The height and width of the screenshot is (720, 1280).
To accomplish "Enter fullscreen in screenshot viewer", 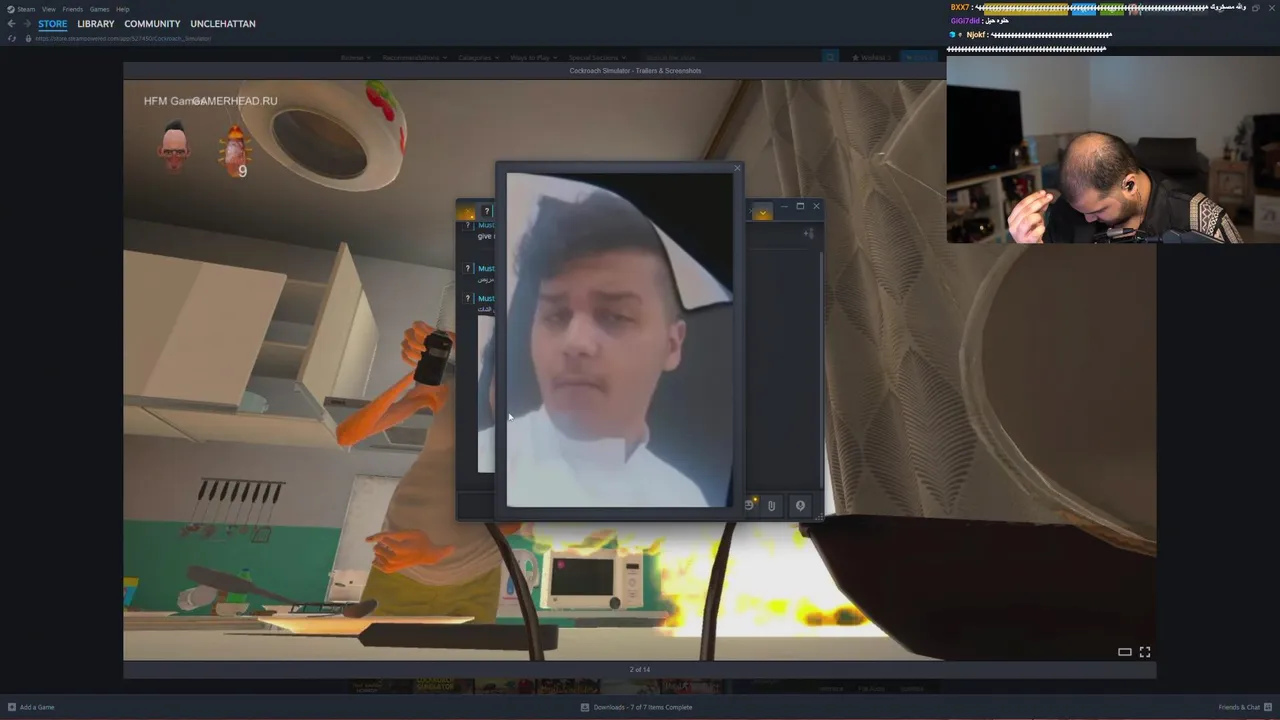I will pos(1145,652).
